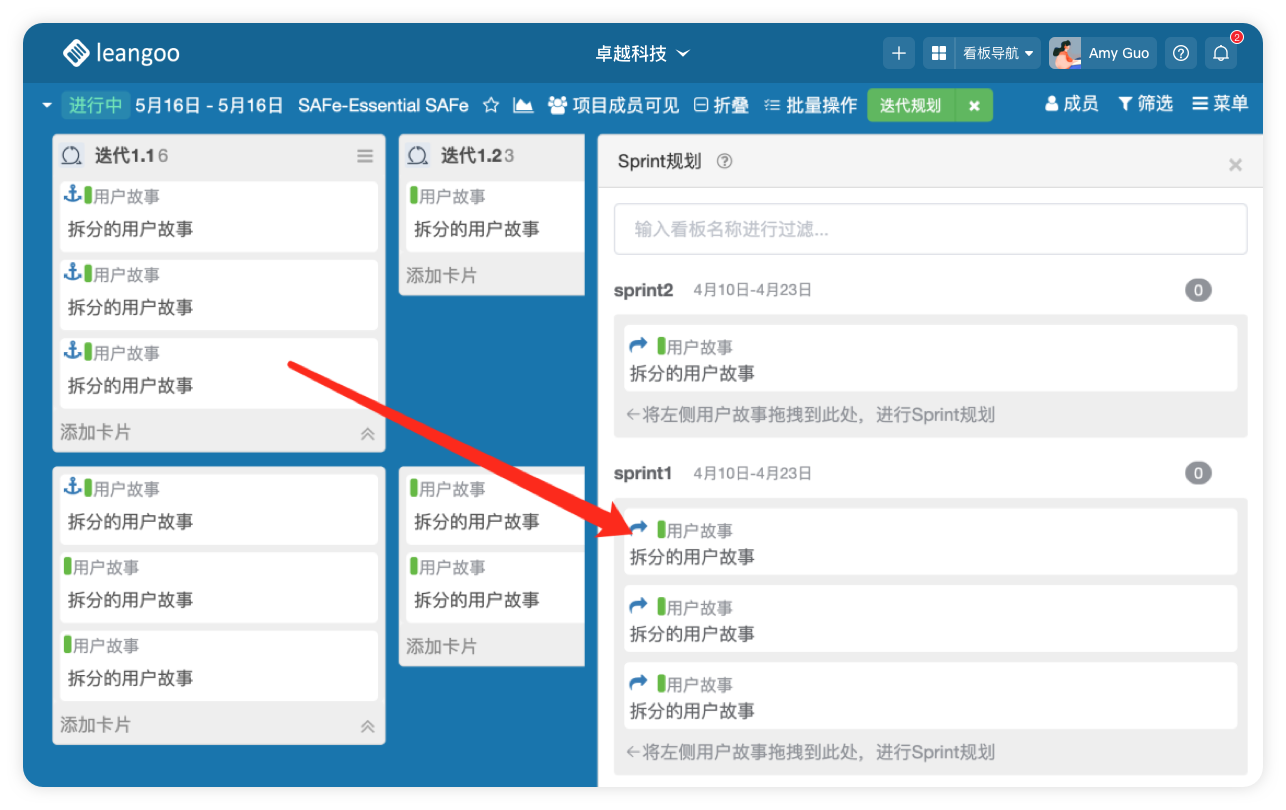Viewport: 1286px width, 810px height.
Task: Open the burndown chart icon
Action: click(x=523, y=105)
